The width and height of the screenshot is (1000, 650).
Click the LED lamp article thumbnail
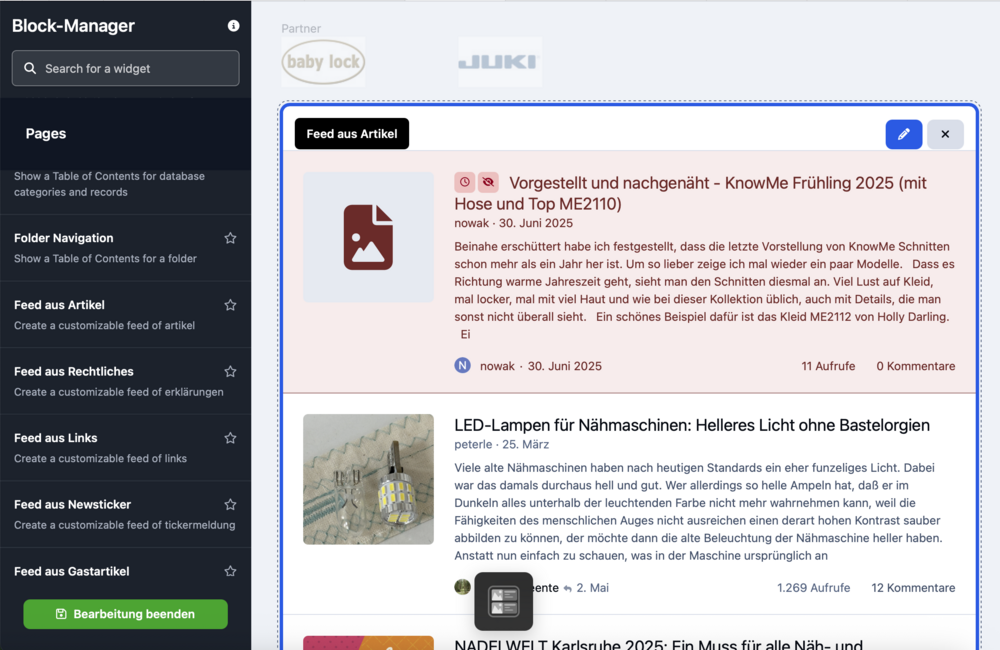(x=369, y=479)
